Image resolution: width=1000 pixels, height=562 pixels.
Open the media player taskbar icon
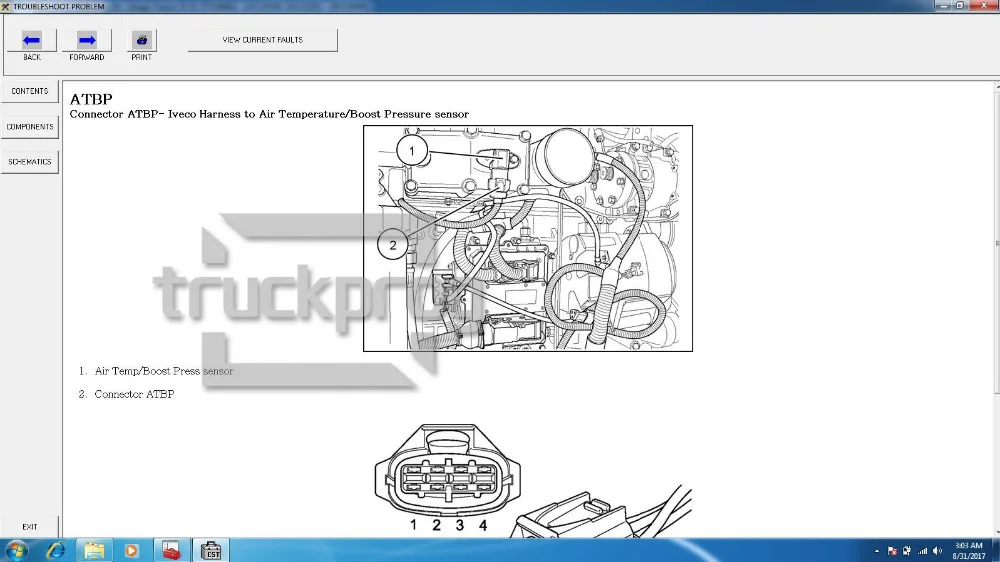(131, 550)
